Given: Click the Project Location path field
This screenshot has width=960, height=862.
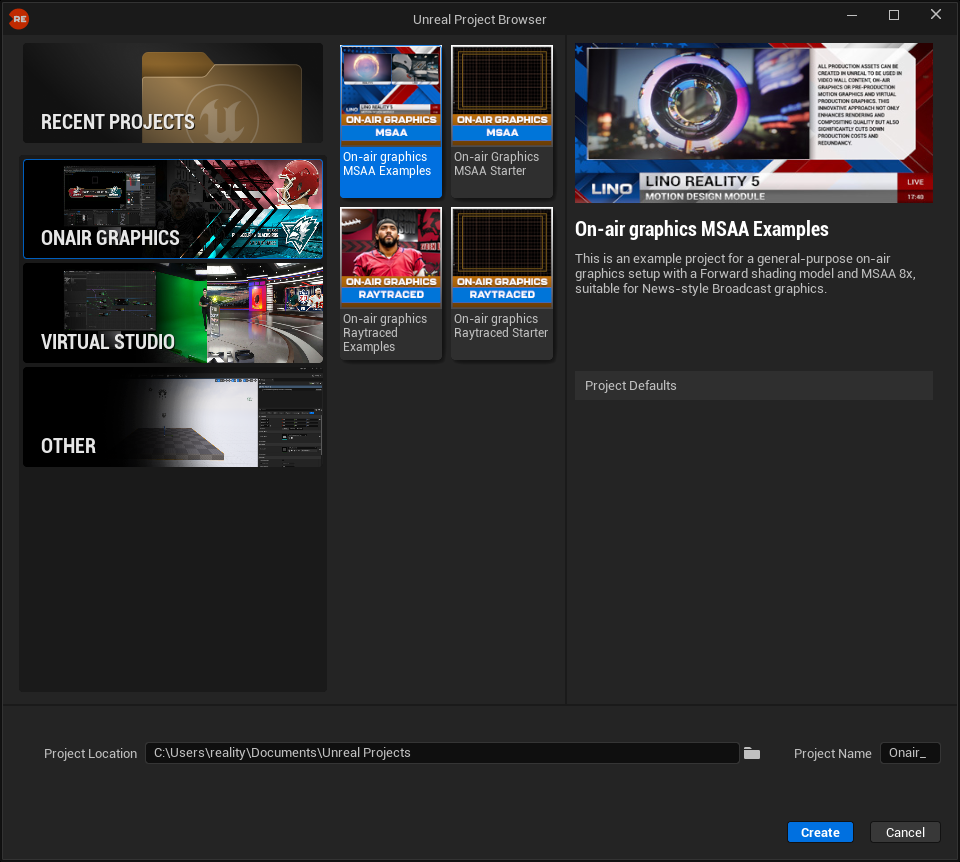Looking at the screenshot, I should [x=442, y=753].
